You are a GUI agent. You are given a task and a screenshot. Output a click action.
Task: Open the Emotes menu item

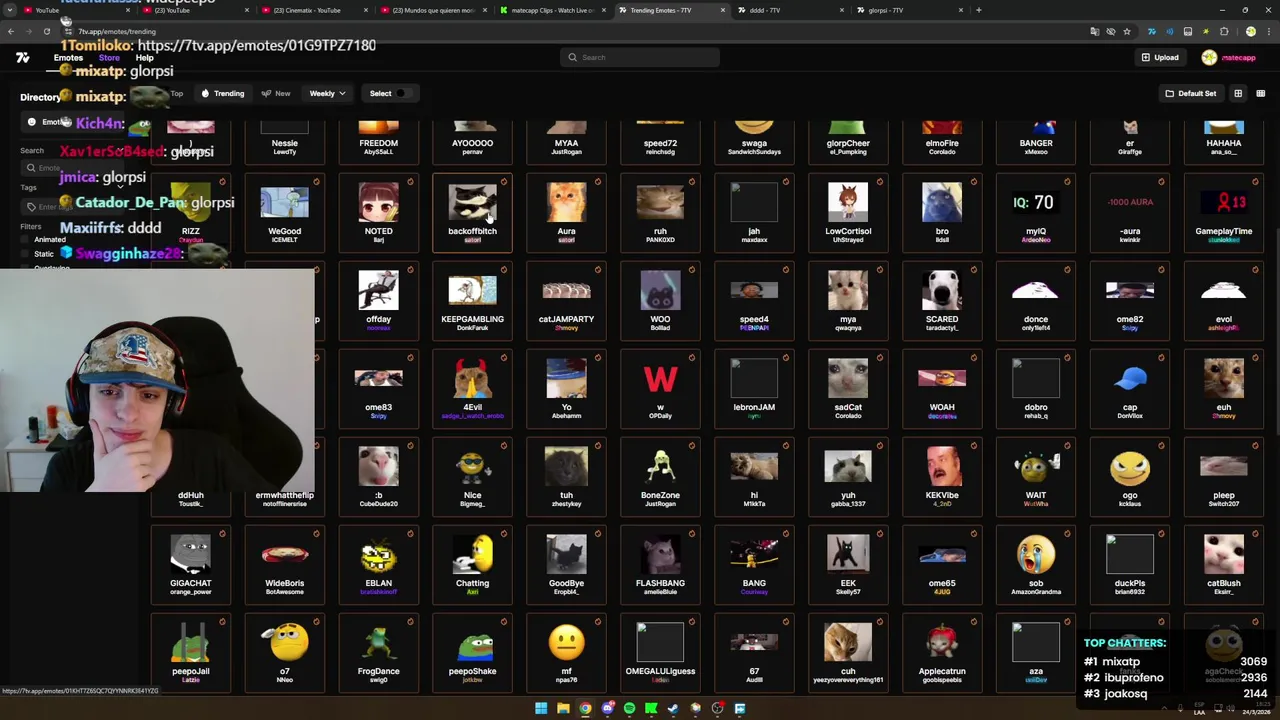pos(68,58)
